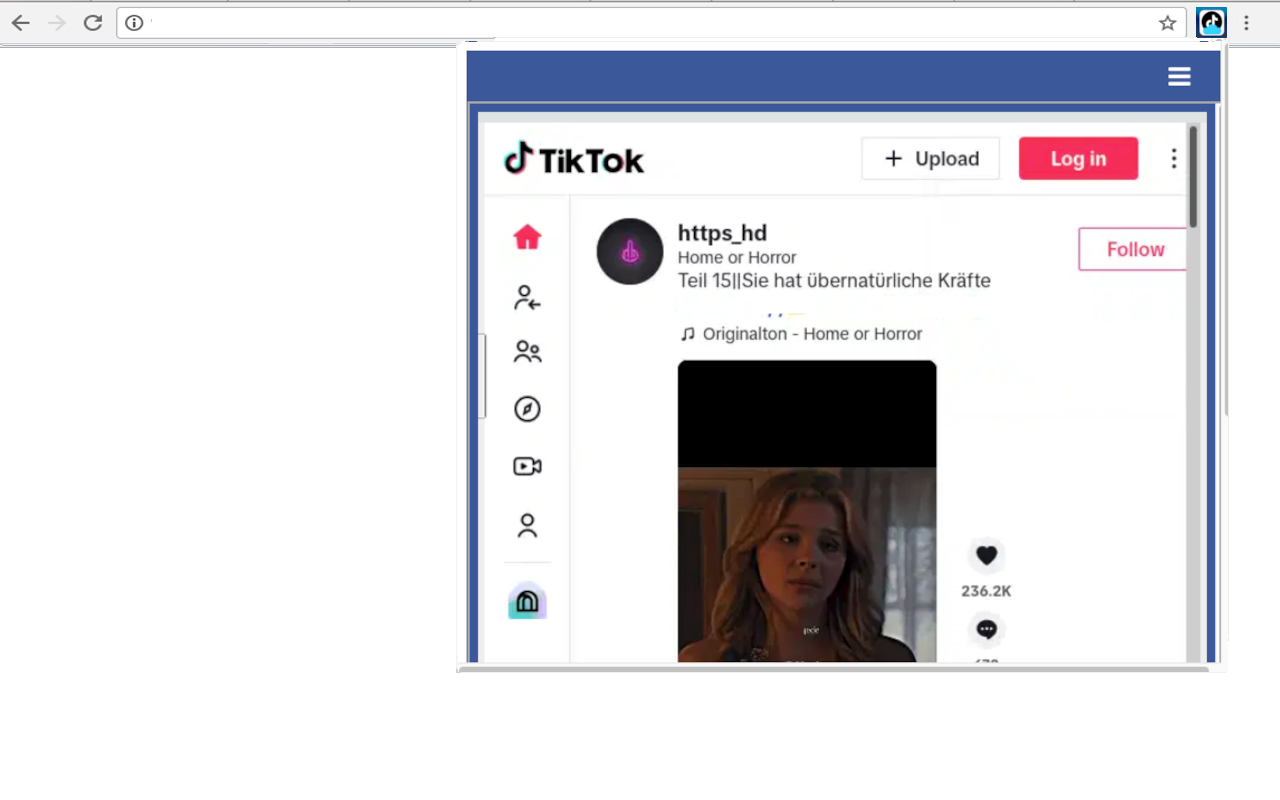Screen dimensions: 1280x800
Task: Open the extension icon in the browser toolbar
Action: [x=1212, y=23]
